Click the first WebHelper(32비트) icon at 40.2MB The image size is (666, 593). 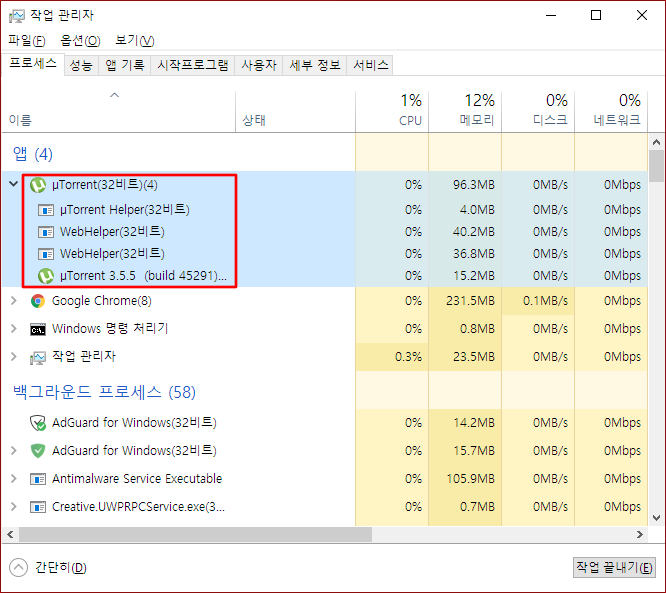pyautogui.click(x=46, y=232)
